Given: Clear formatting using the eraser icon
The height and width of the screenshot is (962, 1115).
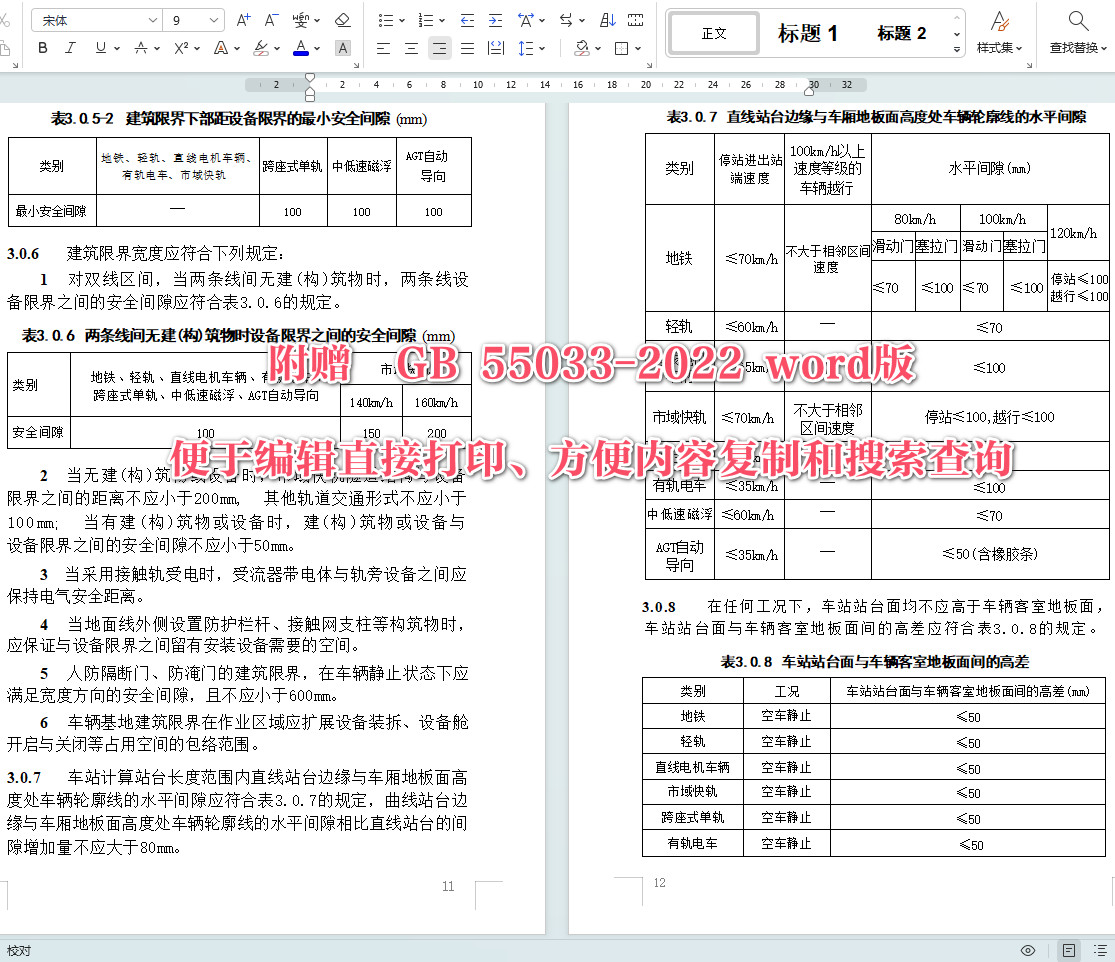Looking at the screenshot, I should tap(341, 20).
